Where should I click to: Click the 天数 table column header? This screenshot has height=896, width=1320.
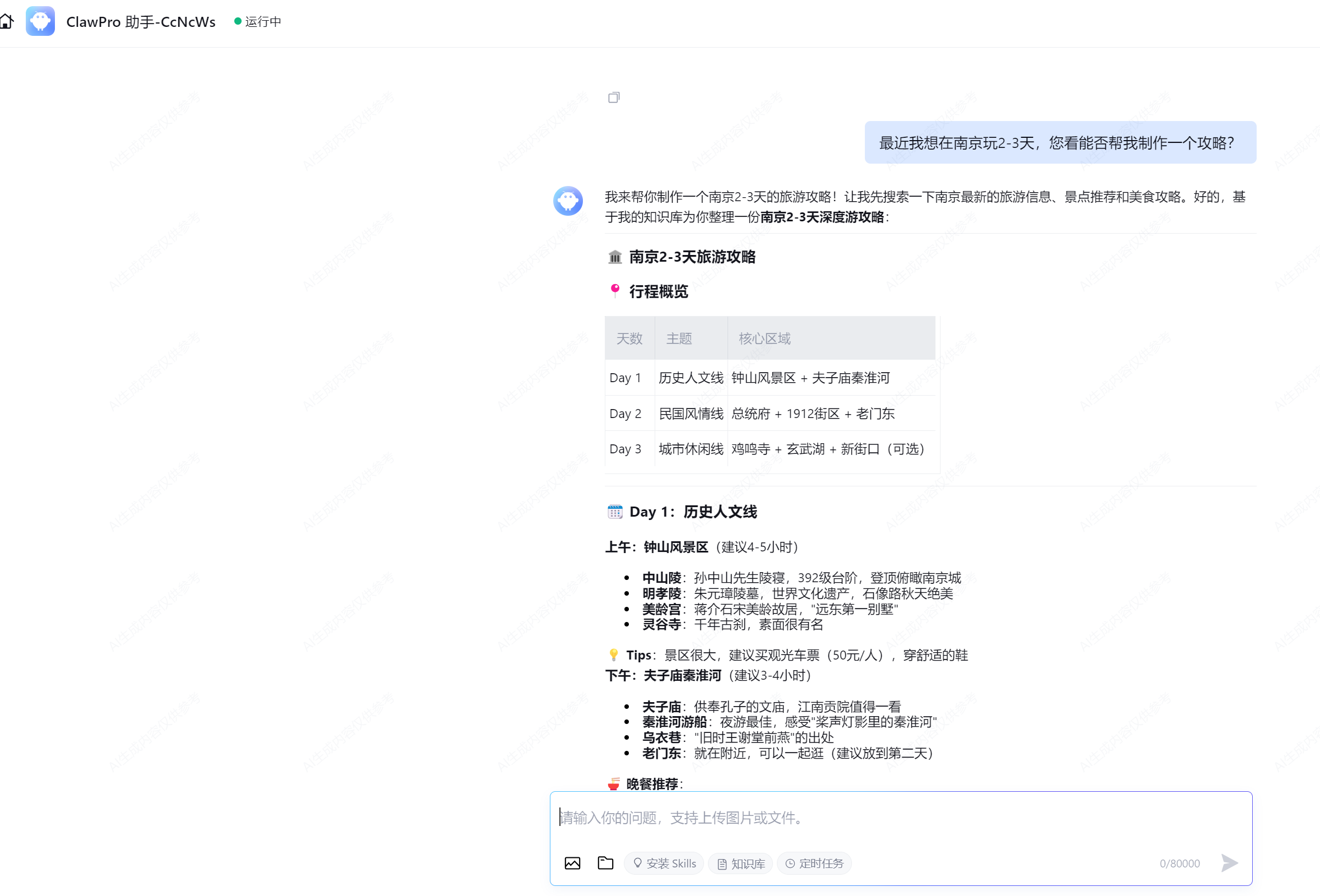[x=629, y=338]
